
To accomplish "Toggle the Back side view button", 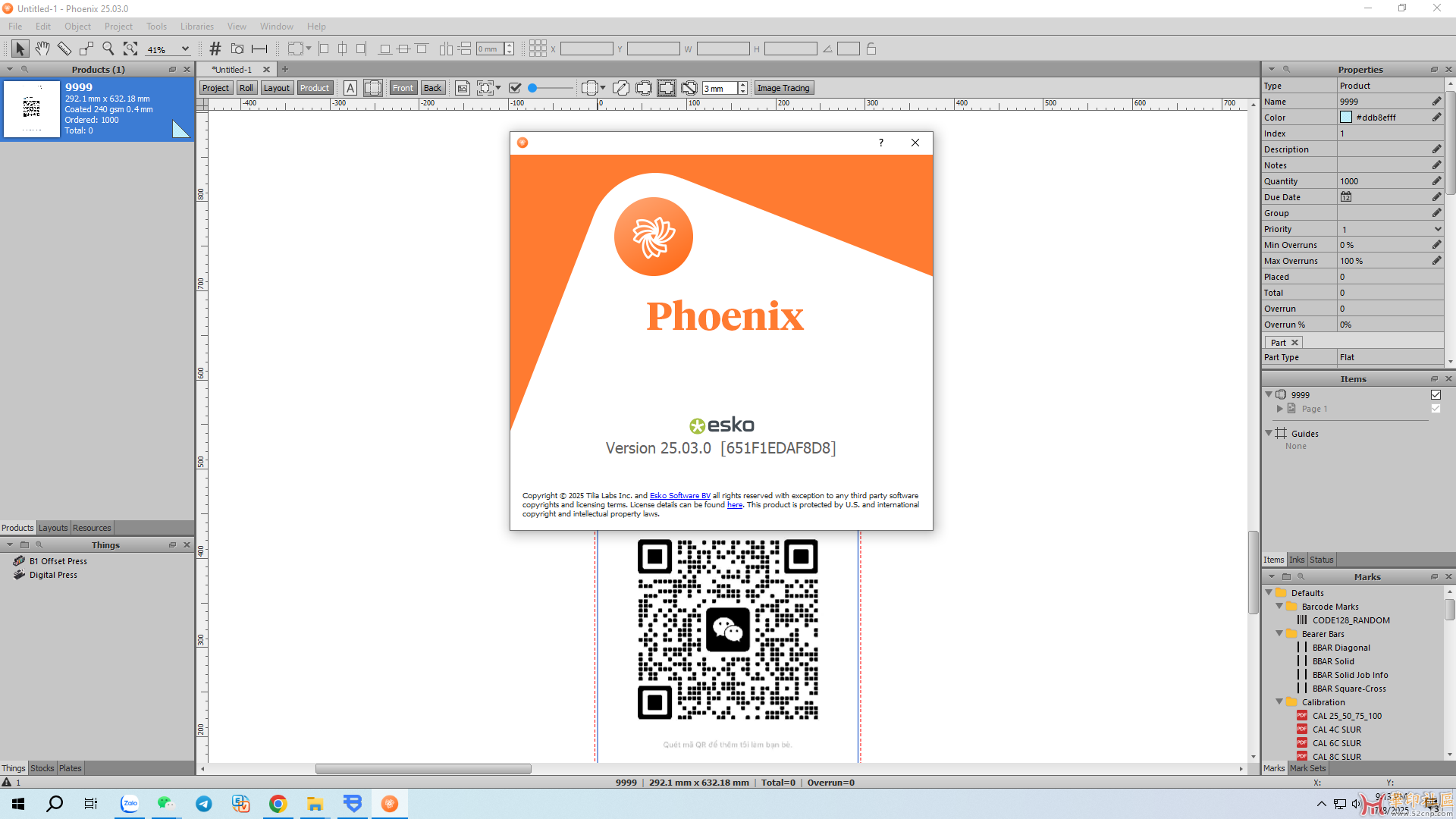I will (432, 88).
